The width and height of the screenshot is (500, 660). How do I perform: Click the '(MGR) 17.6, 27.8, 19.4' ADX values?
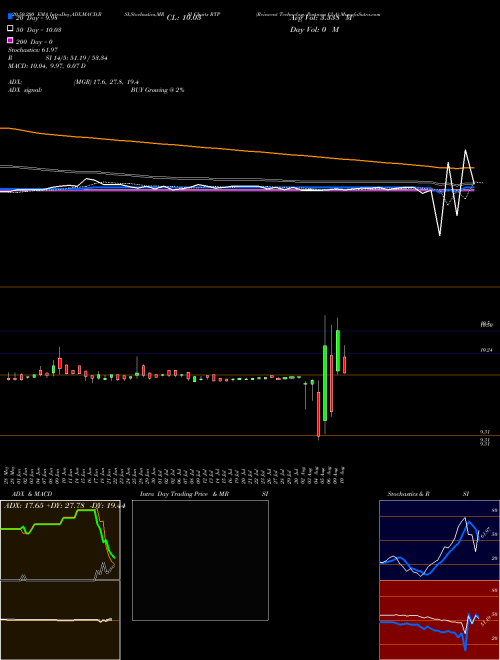point(106,82)
